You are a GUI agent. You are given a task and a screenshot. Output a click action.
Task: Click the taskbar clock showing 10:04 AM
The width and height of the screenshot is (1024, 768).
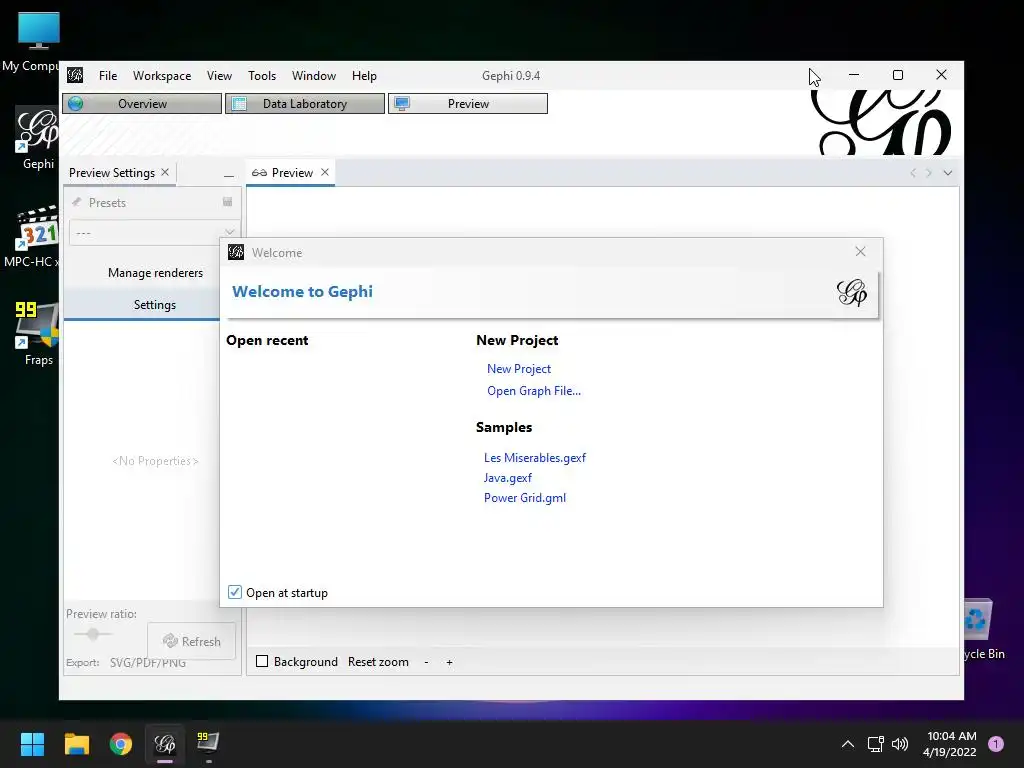(x=950, y=744)
